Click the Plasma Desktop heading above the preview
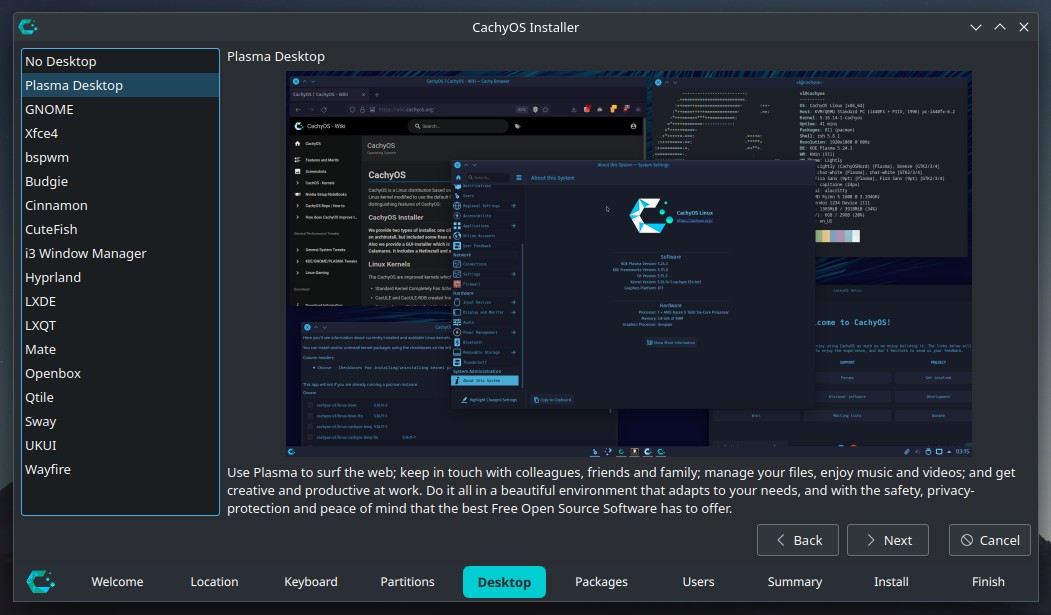 point(275,56)
